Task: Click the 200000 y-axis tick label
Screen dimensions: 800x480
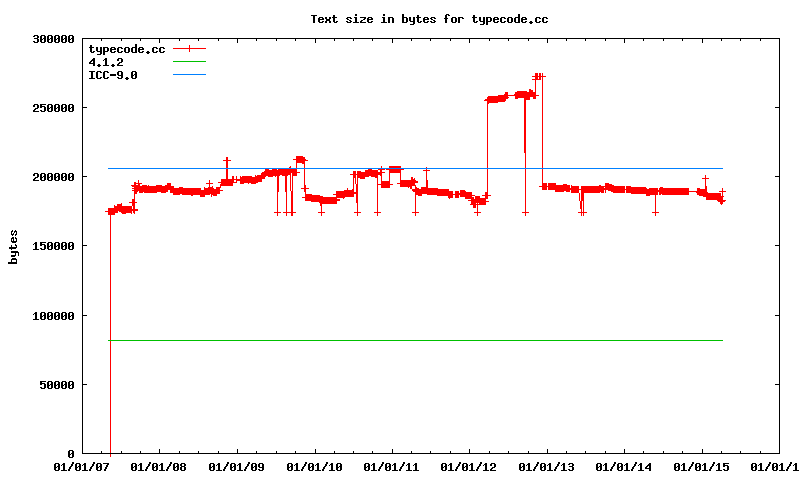Action: click(x=54, y=177)
